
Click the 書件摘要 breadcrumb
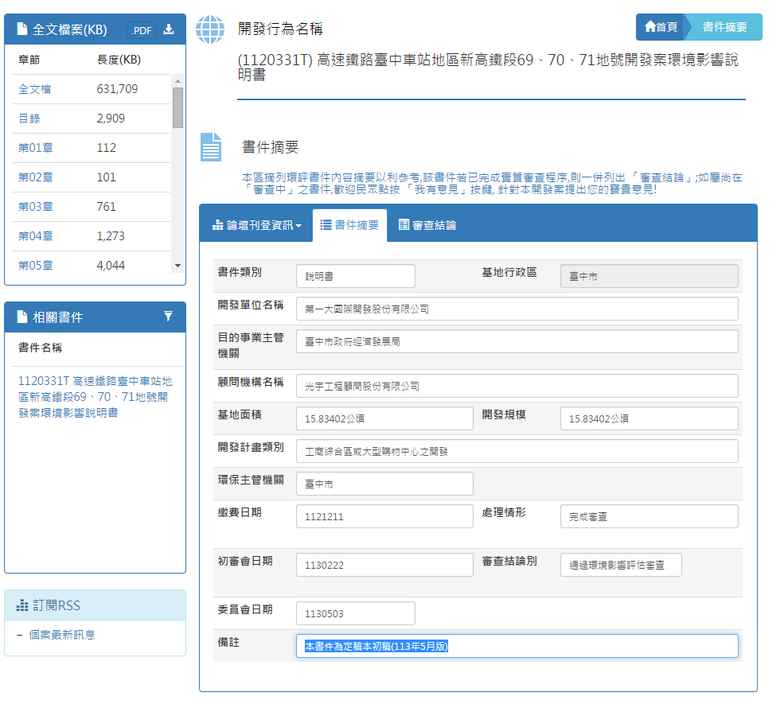[724, 27]
